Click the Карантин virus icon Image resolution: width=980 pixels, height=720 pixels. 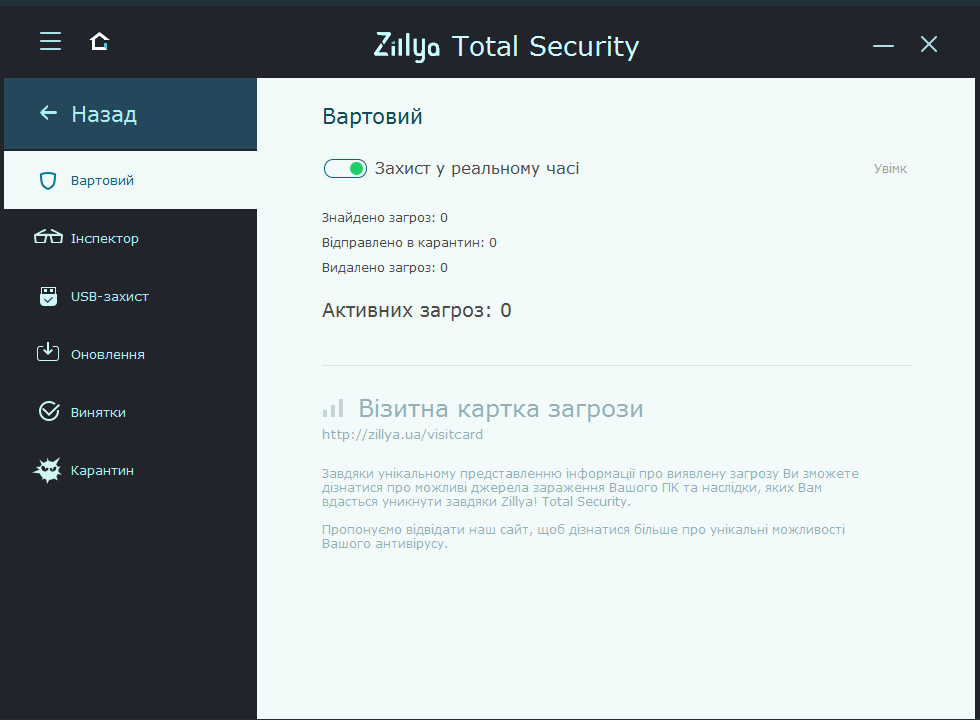click(x=48, y=470)
